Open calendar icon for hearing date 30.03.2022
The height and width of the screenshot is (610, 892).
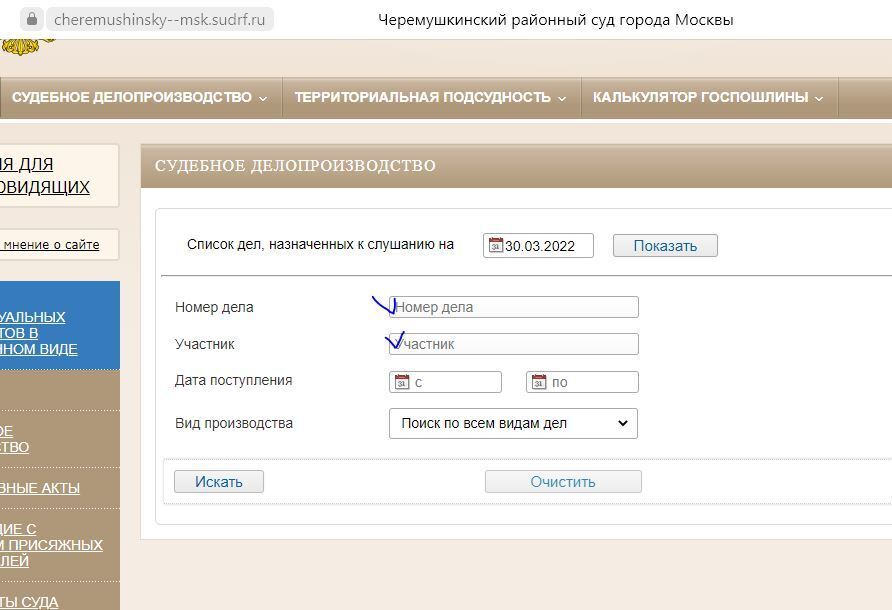coord(495,245)
